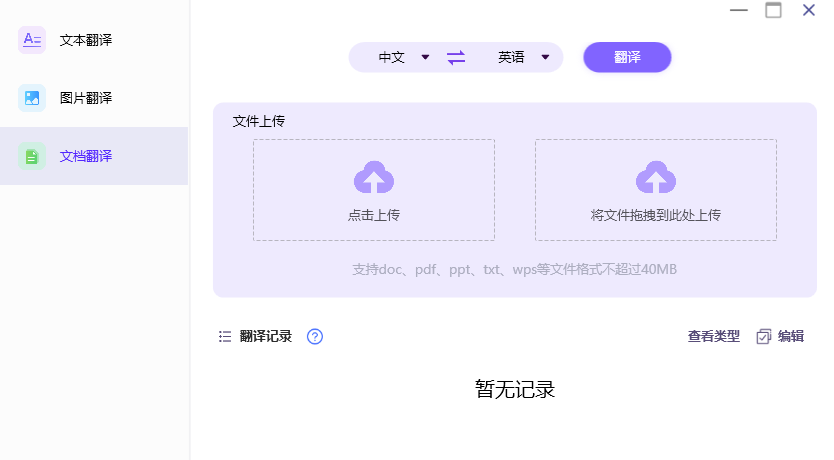Open the 中文 source language dropdown
The width and height of the screenshot is (834, 460).
(x=403, y=58)
